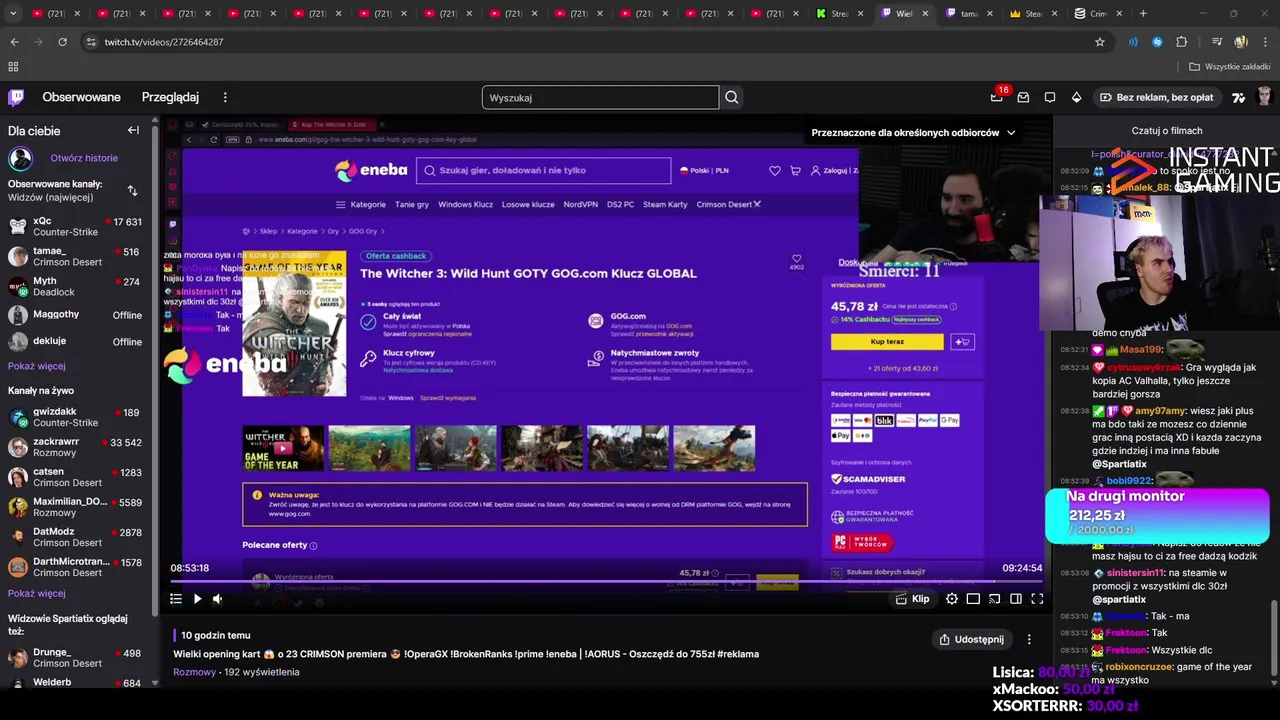
Task: Reload the current page
Action: (x=62, y=42)
